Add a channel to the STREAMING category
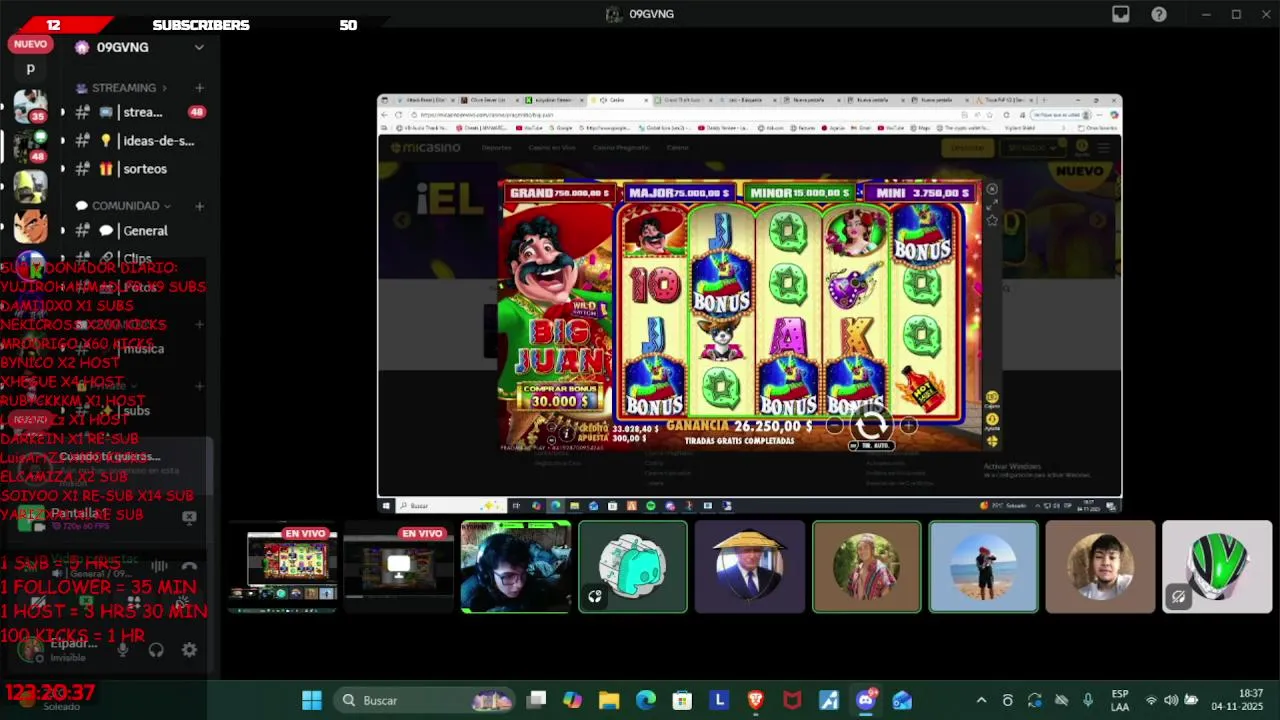Viewport: 1280px width, 720px height. click(x=199, y=88)
